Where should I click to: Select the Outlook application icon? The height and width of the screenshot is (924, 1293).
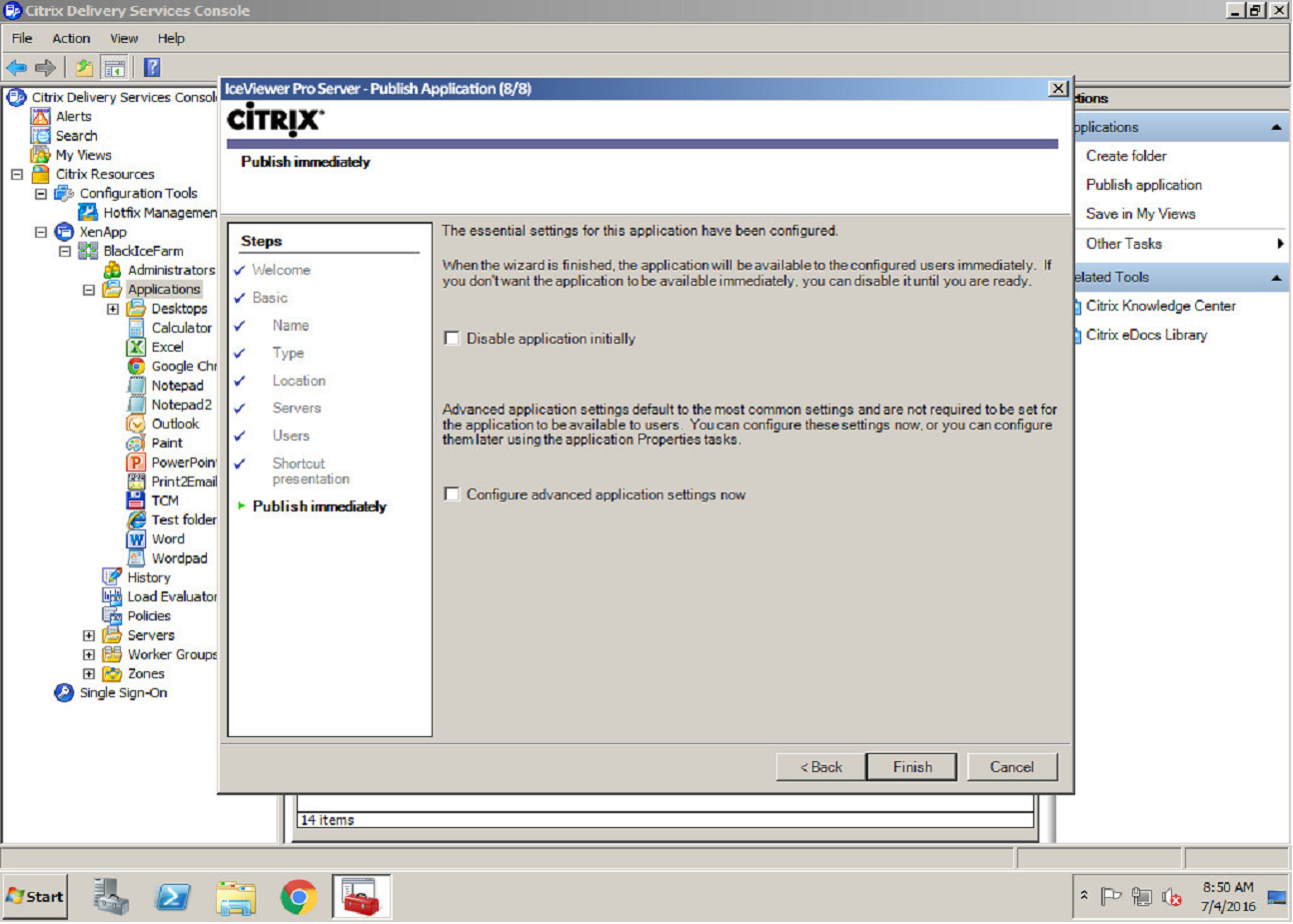pos(136,425)
